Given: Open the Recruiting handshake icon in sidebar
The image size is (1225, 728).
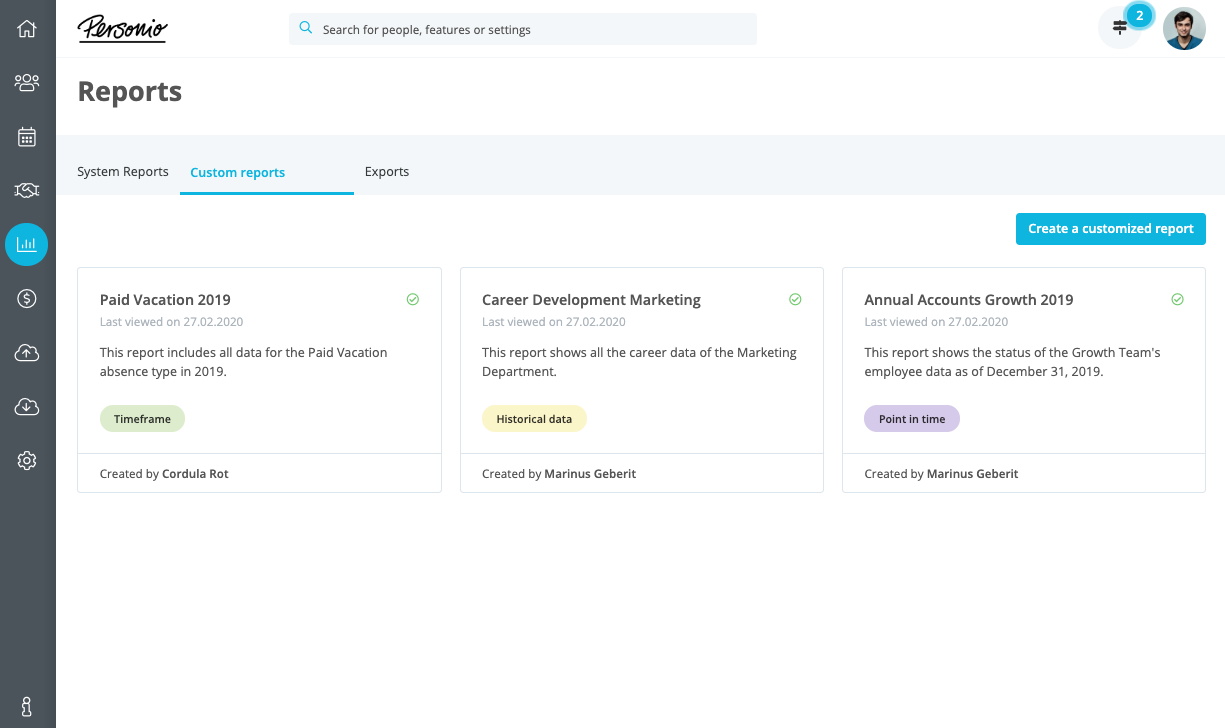Looking at the screenshot, I should pos(27,190).
